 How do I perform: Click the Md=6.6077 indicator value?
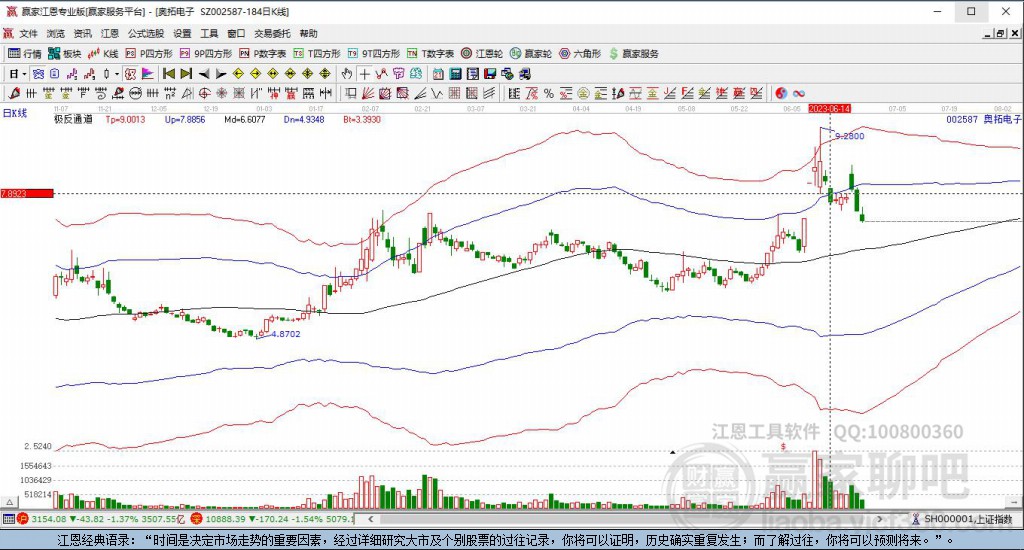tap(244, 120)
